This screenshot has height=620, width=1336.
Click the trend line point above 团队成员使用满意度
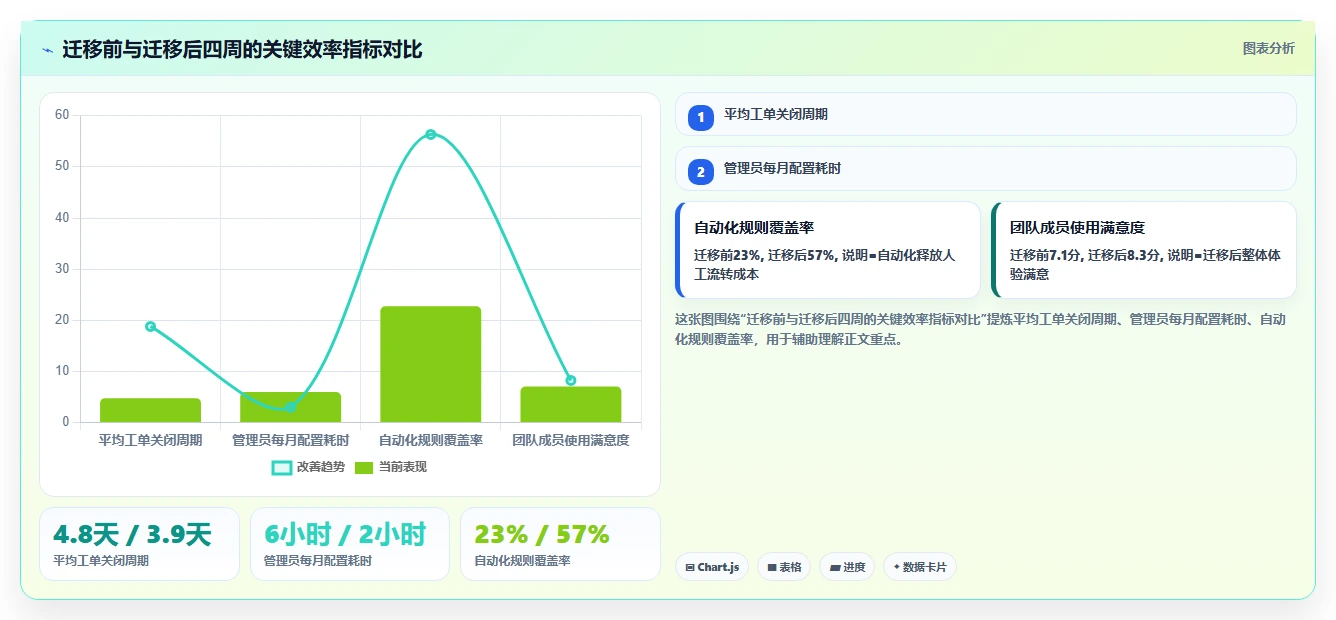(570, 380)
